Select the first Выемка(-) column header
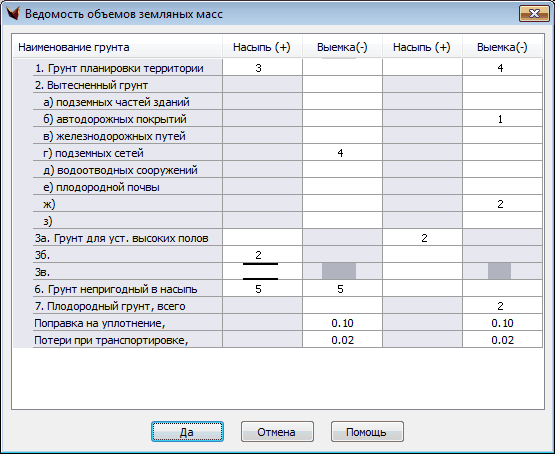The width and height of the screenshot is (555, 454). click(x=342, y=47)
